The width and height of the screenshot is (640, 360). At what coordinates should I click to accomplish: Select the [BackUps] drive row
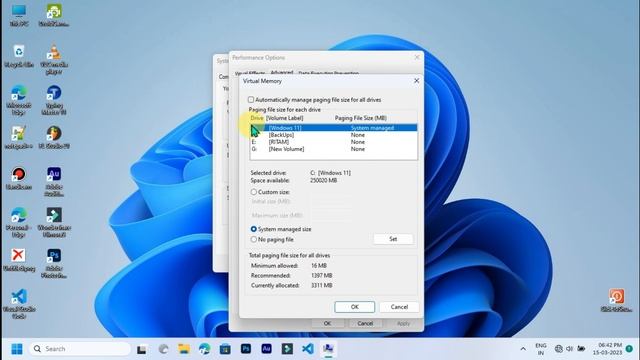pyautogui.click(x=333, y=135)
